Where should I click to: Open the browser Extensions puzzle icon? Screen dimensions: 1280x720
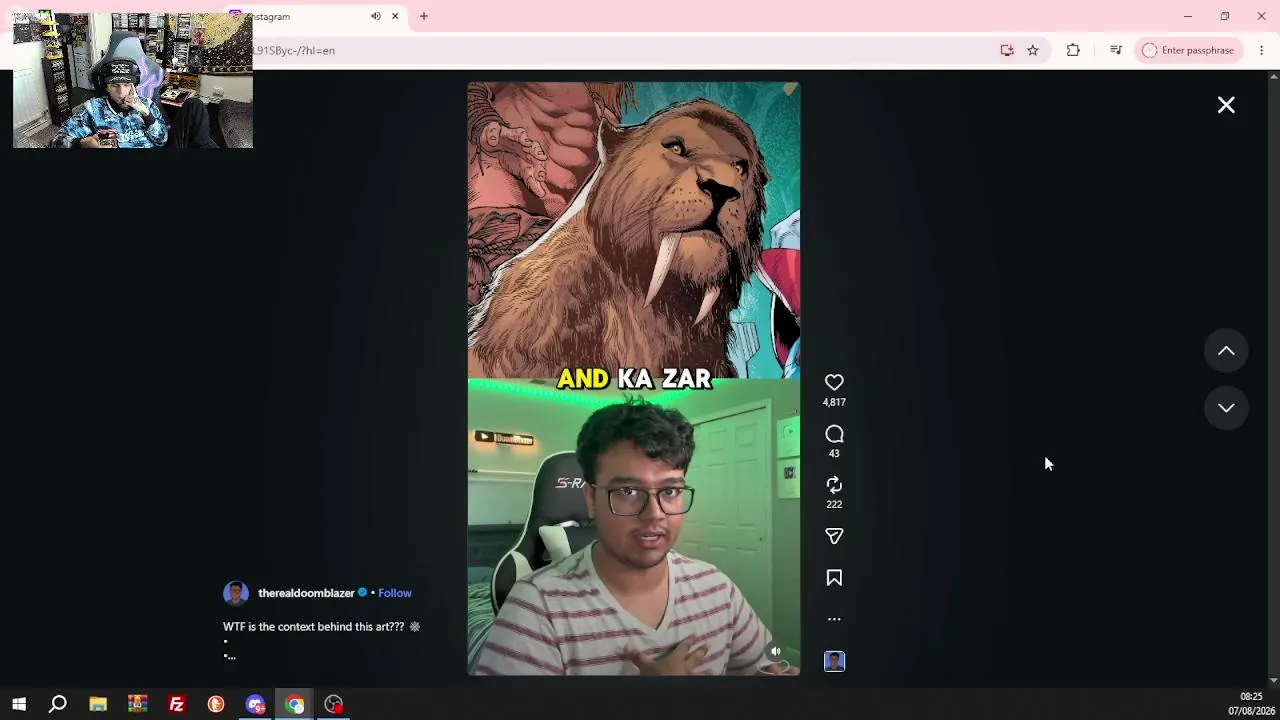[x=1073, y=50]
